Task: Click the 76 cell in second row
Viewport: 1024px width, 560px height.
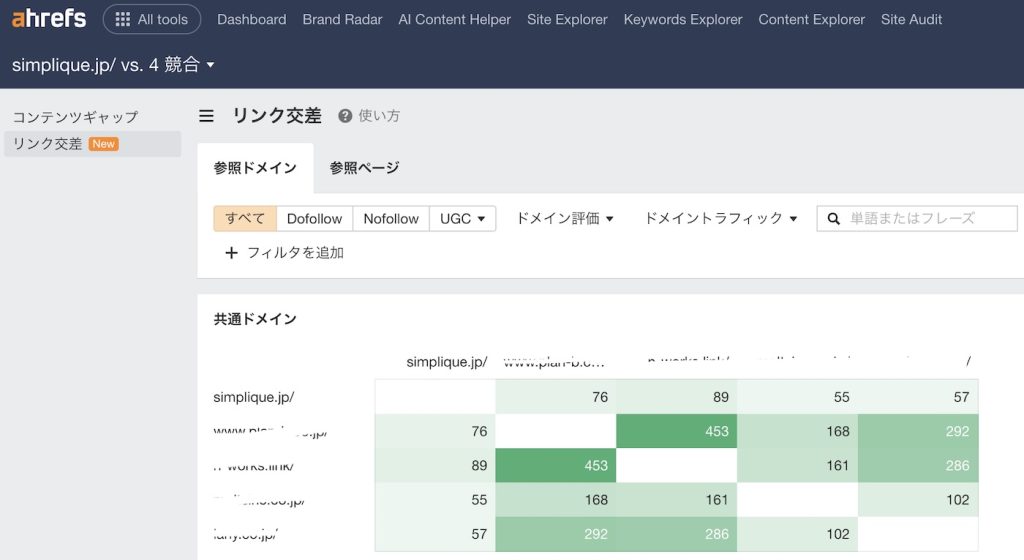Action: (435, 431)
